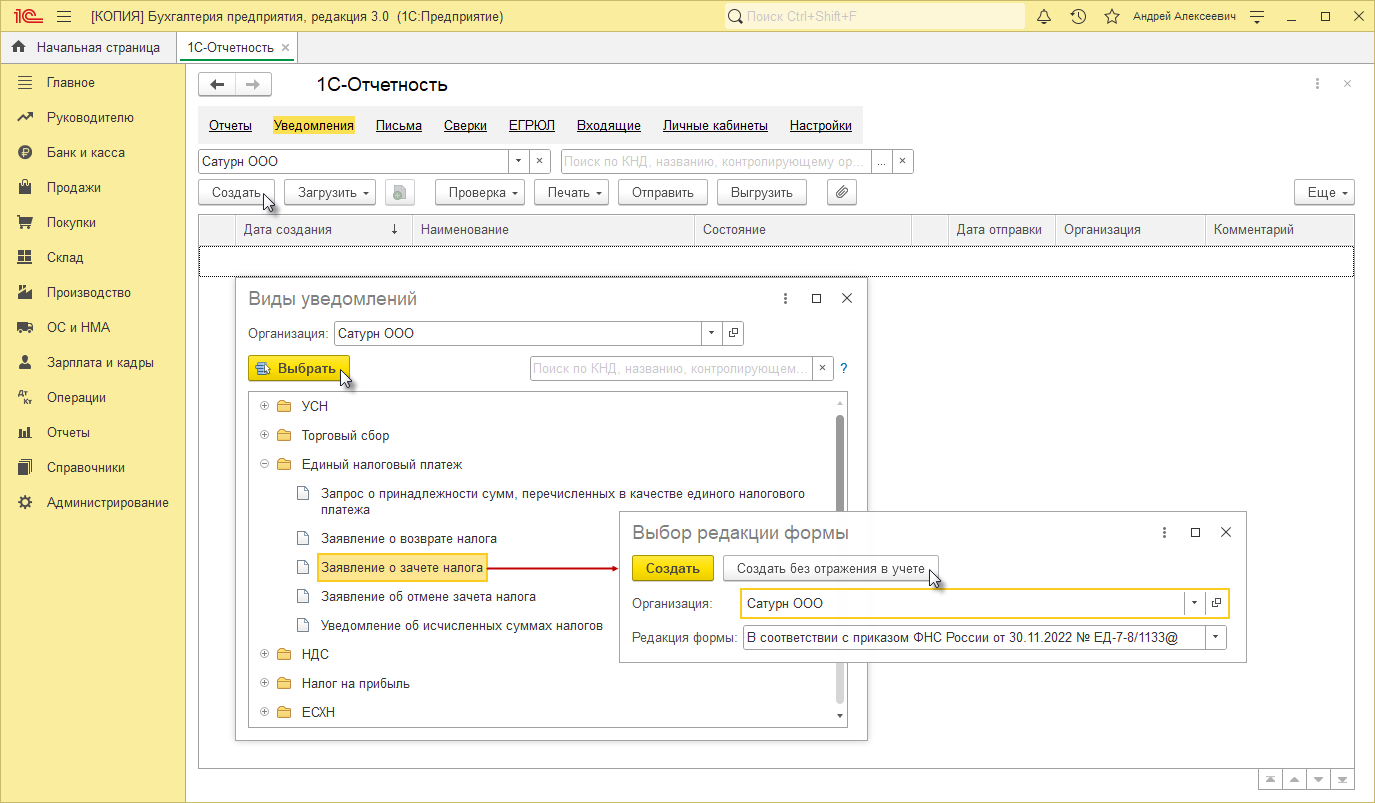Click the top search field Поиск Ctrl+Shift+F

pyautogui.click(x=875, y=17)
